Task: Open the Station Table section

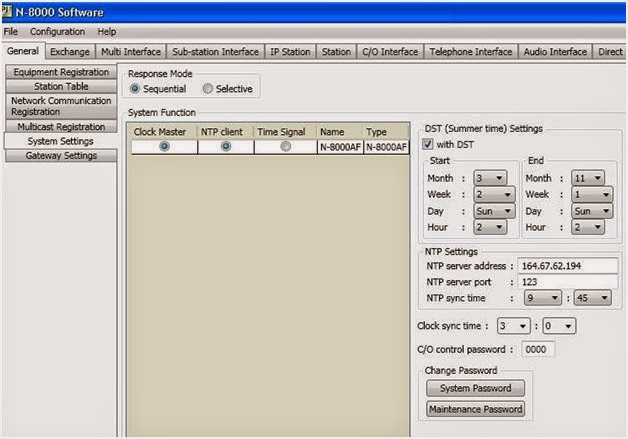Action: click(61, 87)
